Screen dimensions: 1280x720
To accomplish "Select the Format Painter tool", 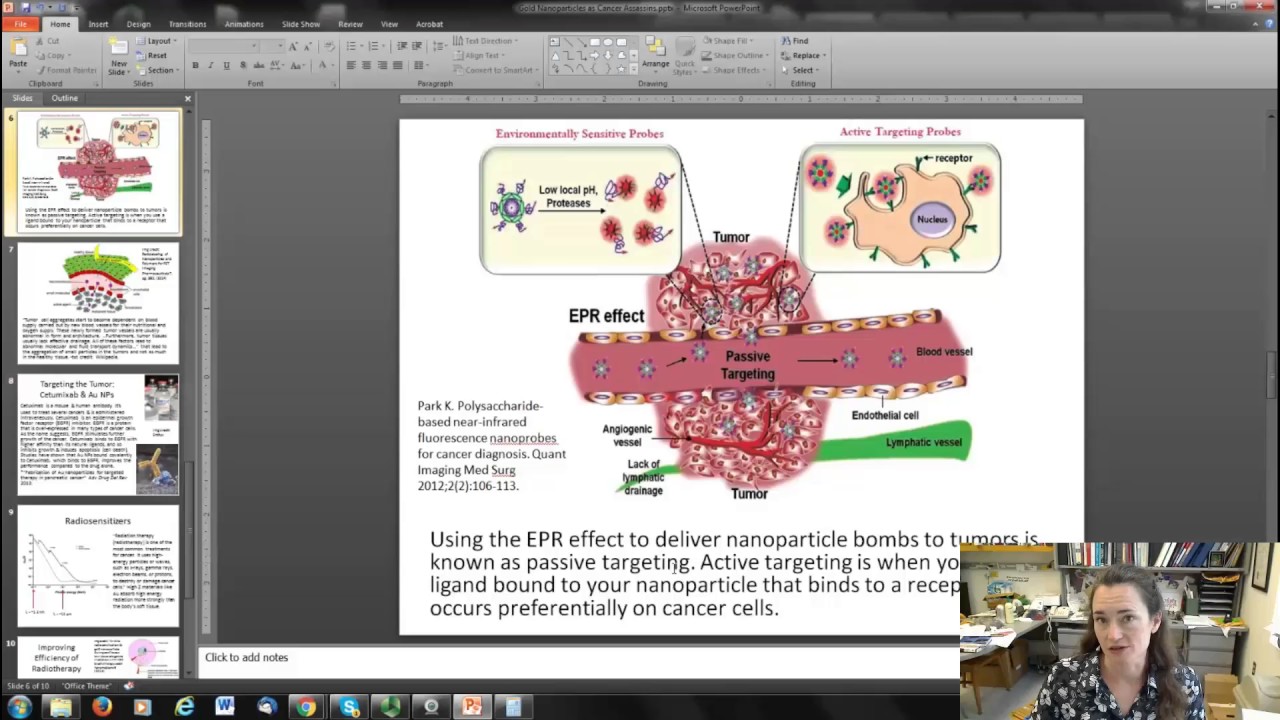I will [x=66, y=70].
